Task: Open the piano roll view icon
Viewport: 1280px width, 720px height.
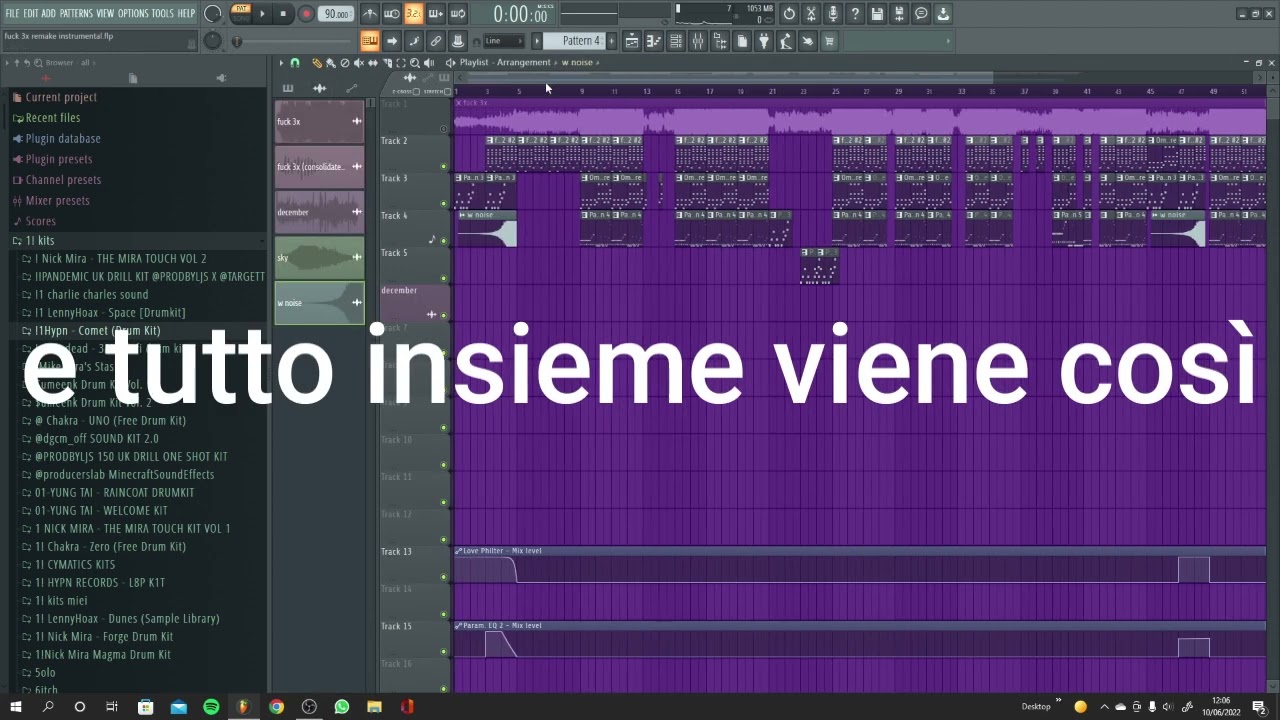Action: point(653,41)
